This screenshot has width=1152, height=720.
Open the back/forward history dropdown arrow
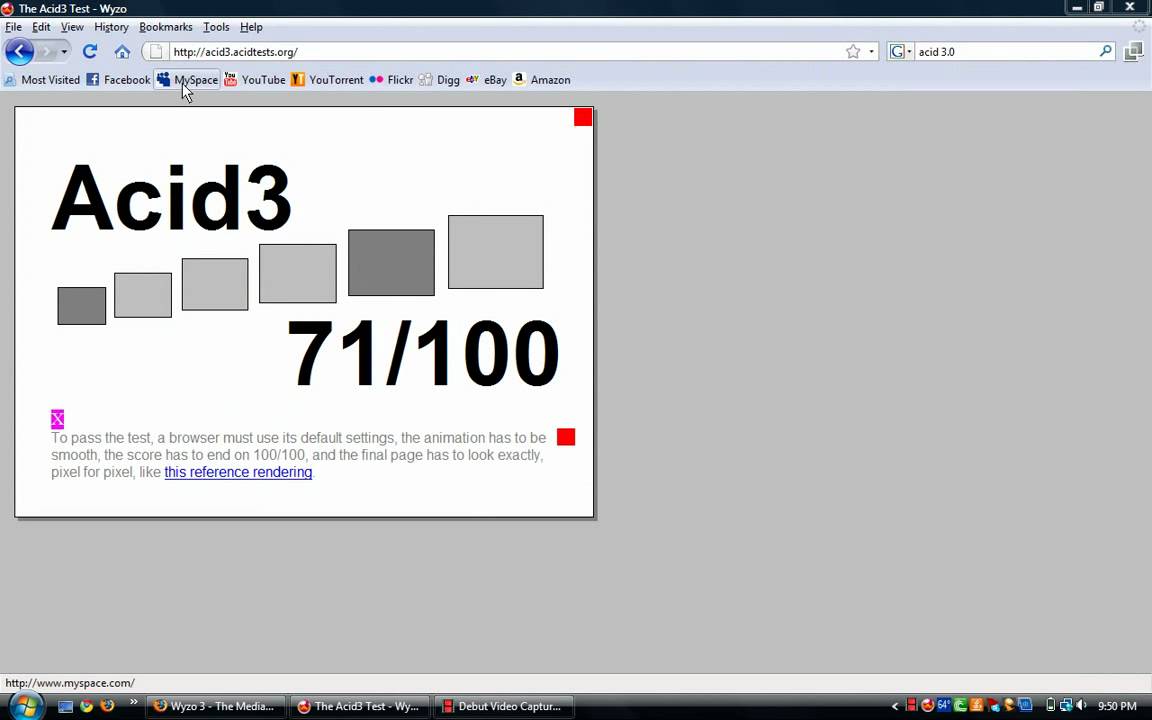coord(64,51)
